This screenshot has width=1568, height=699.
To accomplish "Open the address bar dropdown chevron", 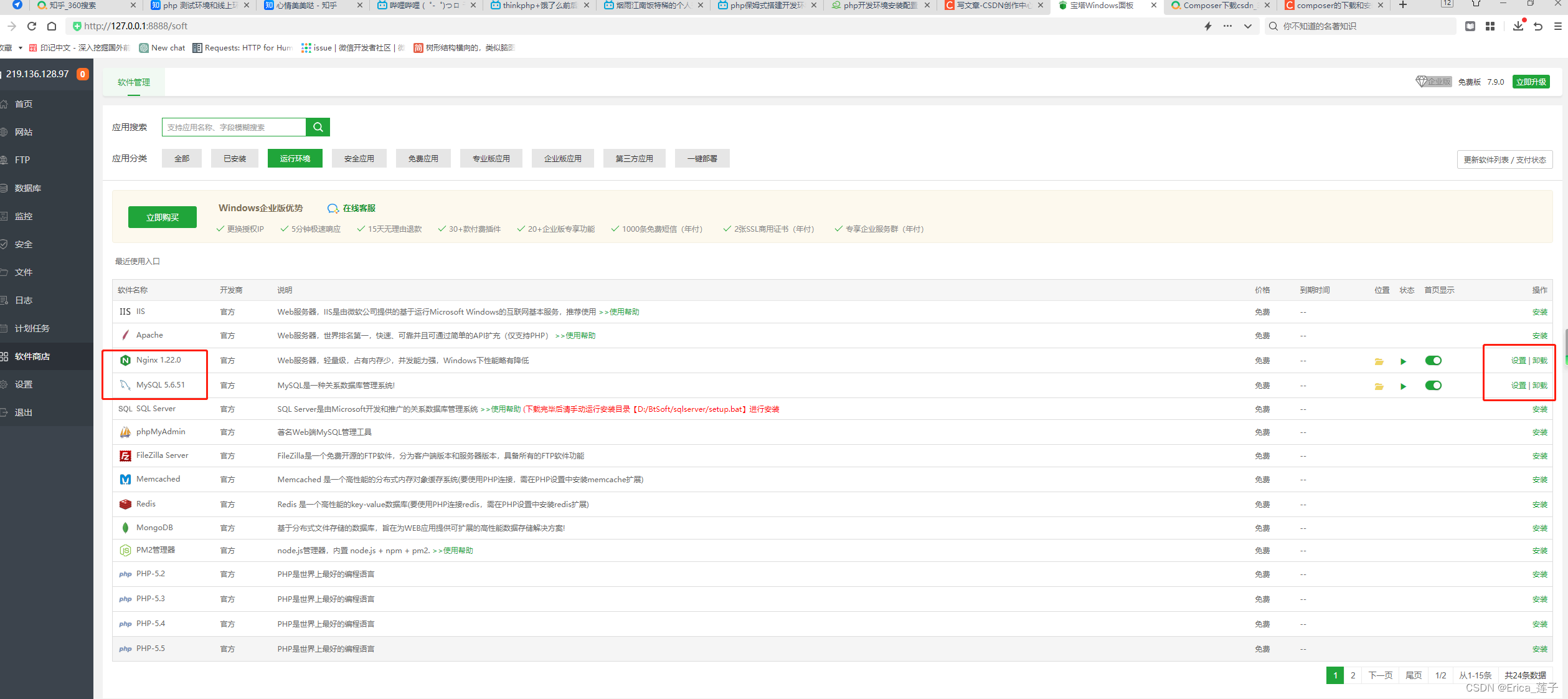I will pyautogui.click(x=1247, y=26).
